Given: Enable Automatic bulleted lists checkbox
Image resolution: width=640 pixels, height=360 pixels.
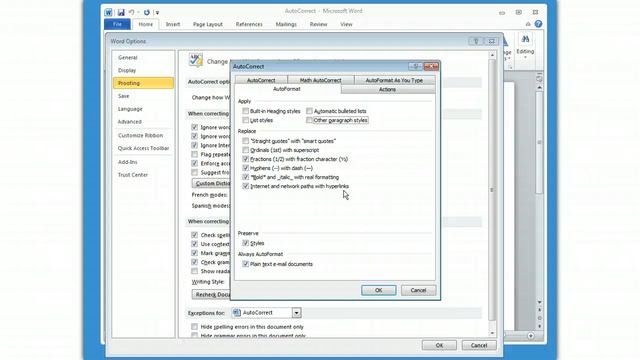Looking at the screenshot, I should pyautogui.click(x=309, y=111).
